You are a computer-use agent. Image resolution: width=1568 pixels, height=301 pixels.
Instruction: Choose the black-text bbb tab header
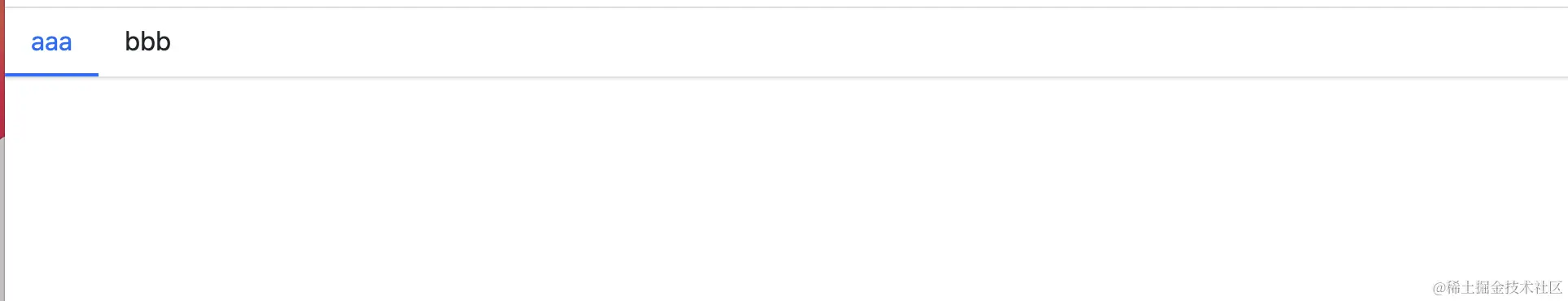pyautogui.click(x=147, y=41)
